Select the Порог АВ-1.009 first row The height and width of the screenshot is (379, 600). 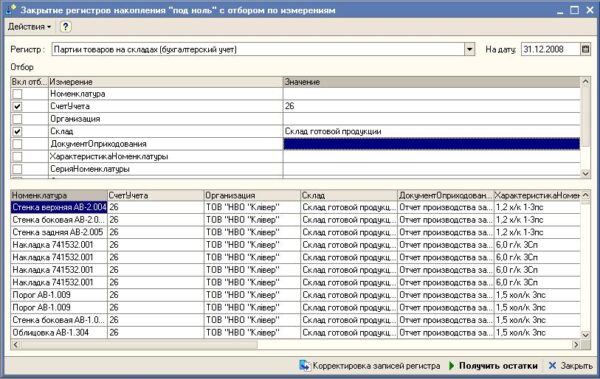[x=59, y=295]
